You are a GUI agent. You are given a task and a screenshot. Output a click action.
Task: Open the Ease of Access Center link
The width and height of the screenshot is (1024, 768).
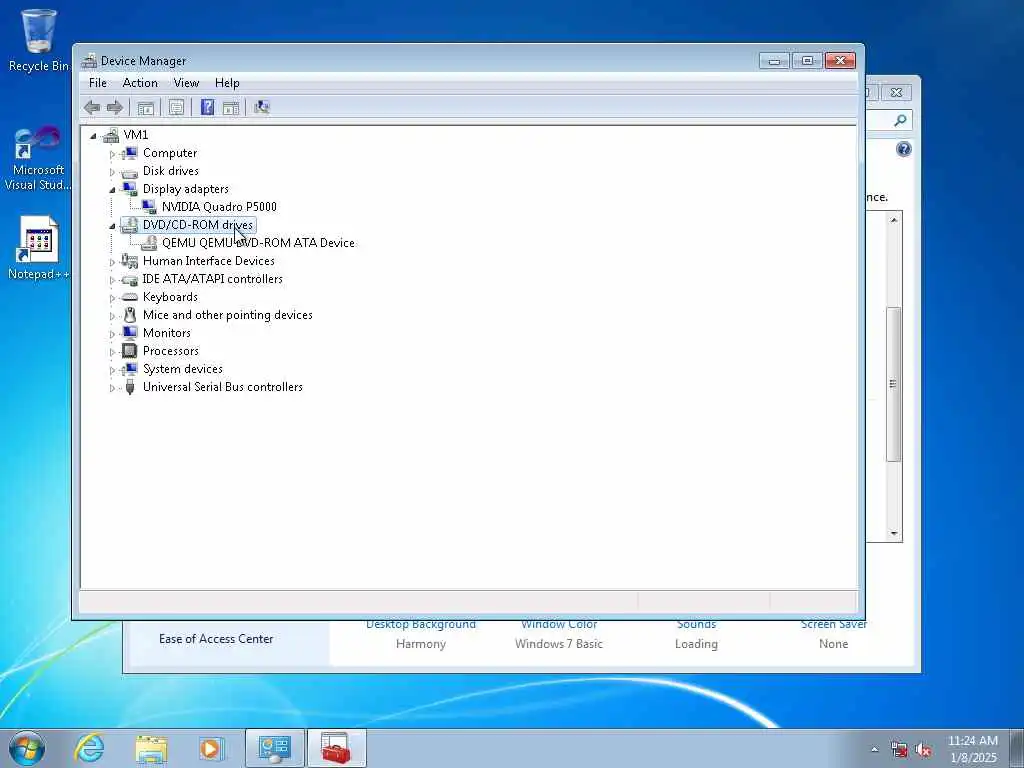[x=216, y=639]
